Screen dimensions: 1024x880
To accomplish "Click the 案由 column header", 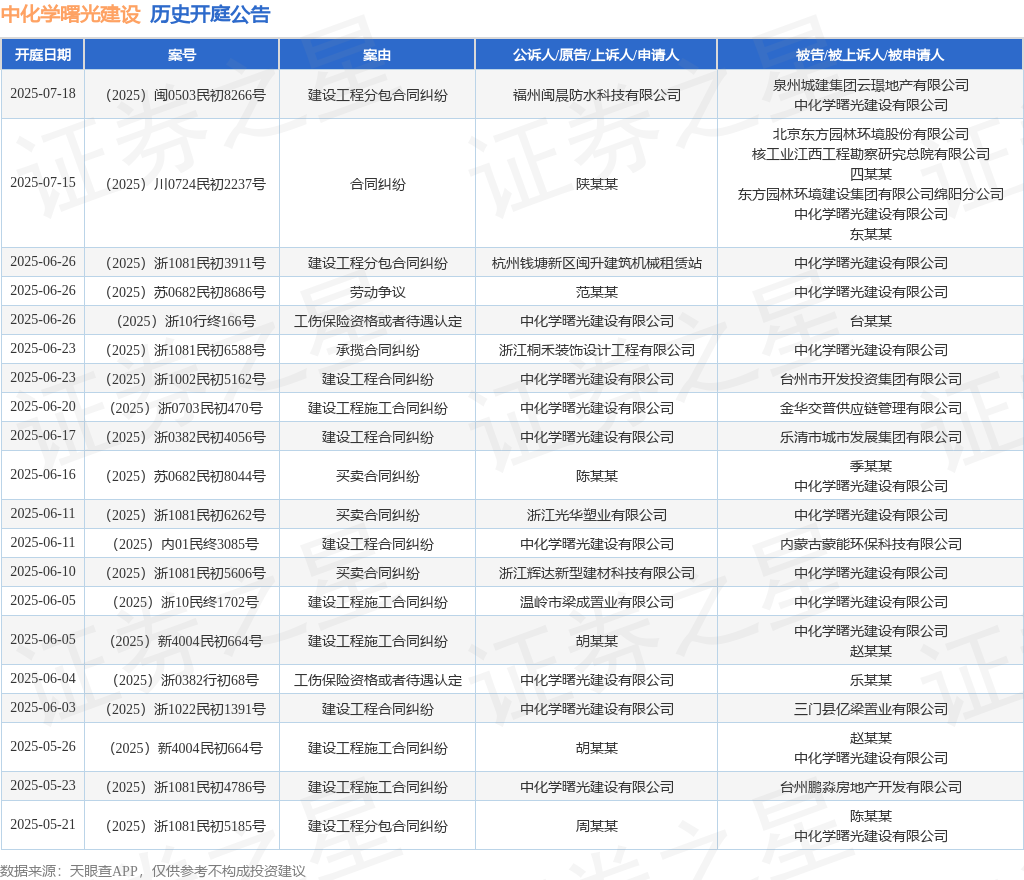I will [377, 55].
